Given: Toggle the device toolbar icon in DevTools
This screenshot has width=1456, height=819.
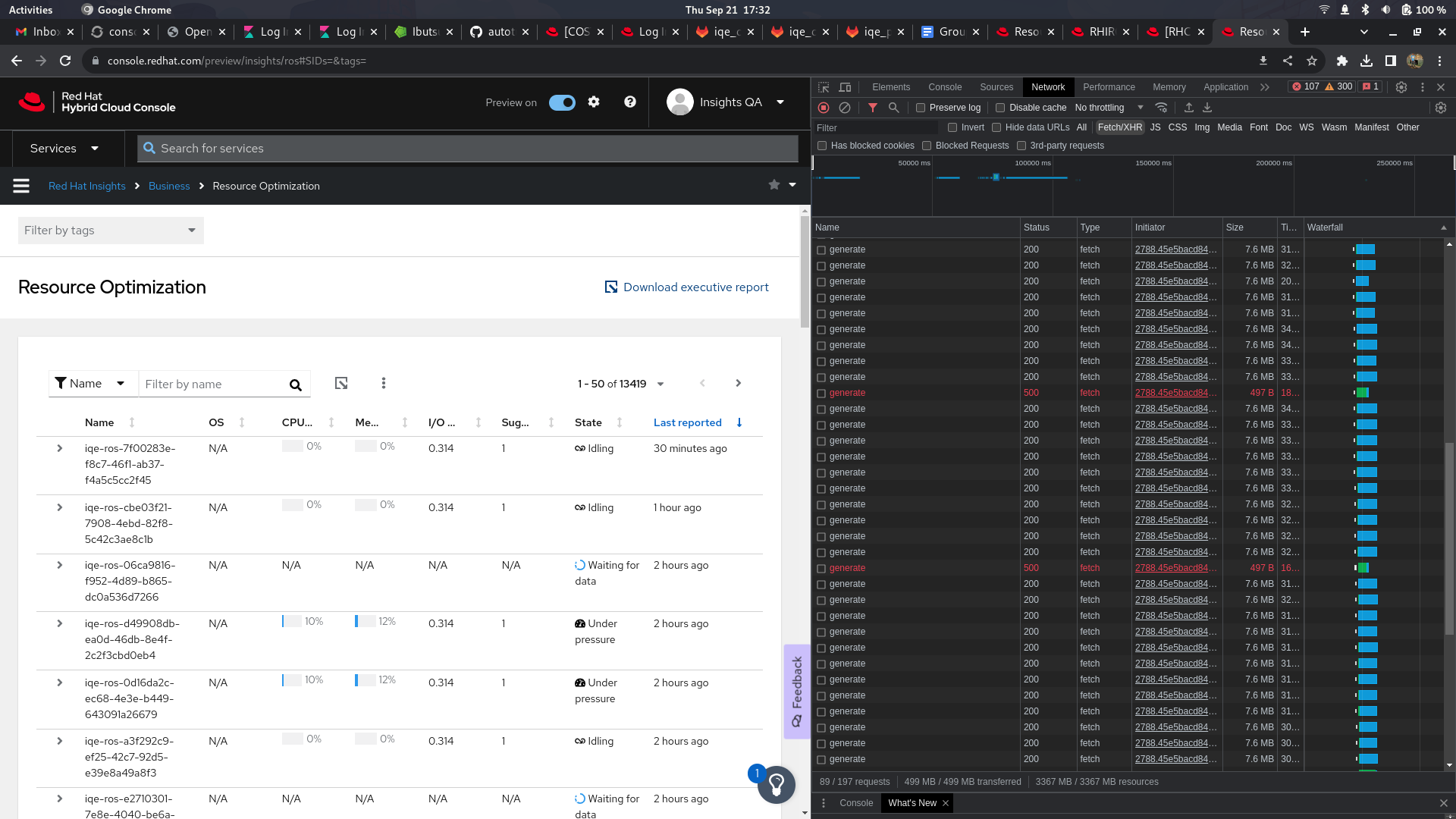Looking at the screenshot, I should [845, 87].
